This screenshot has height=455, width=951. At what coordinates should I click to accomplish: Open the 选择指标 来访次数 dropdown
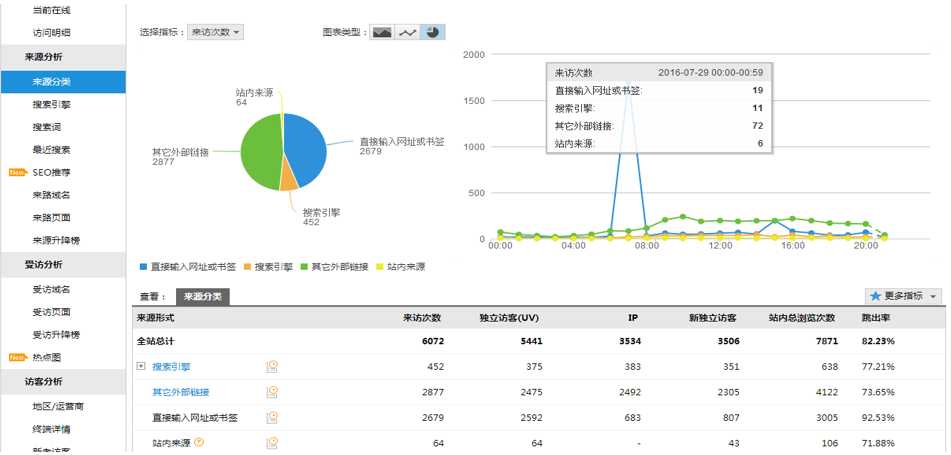click(215, 32)
